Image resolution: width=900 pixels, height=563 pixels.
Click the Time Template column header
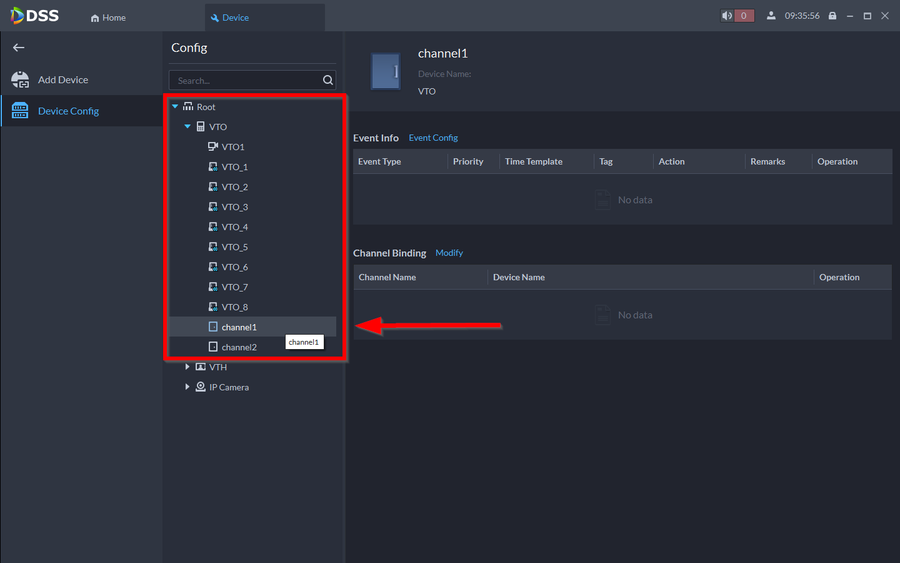tap(534, 162)
